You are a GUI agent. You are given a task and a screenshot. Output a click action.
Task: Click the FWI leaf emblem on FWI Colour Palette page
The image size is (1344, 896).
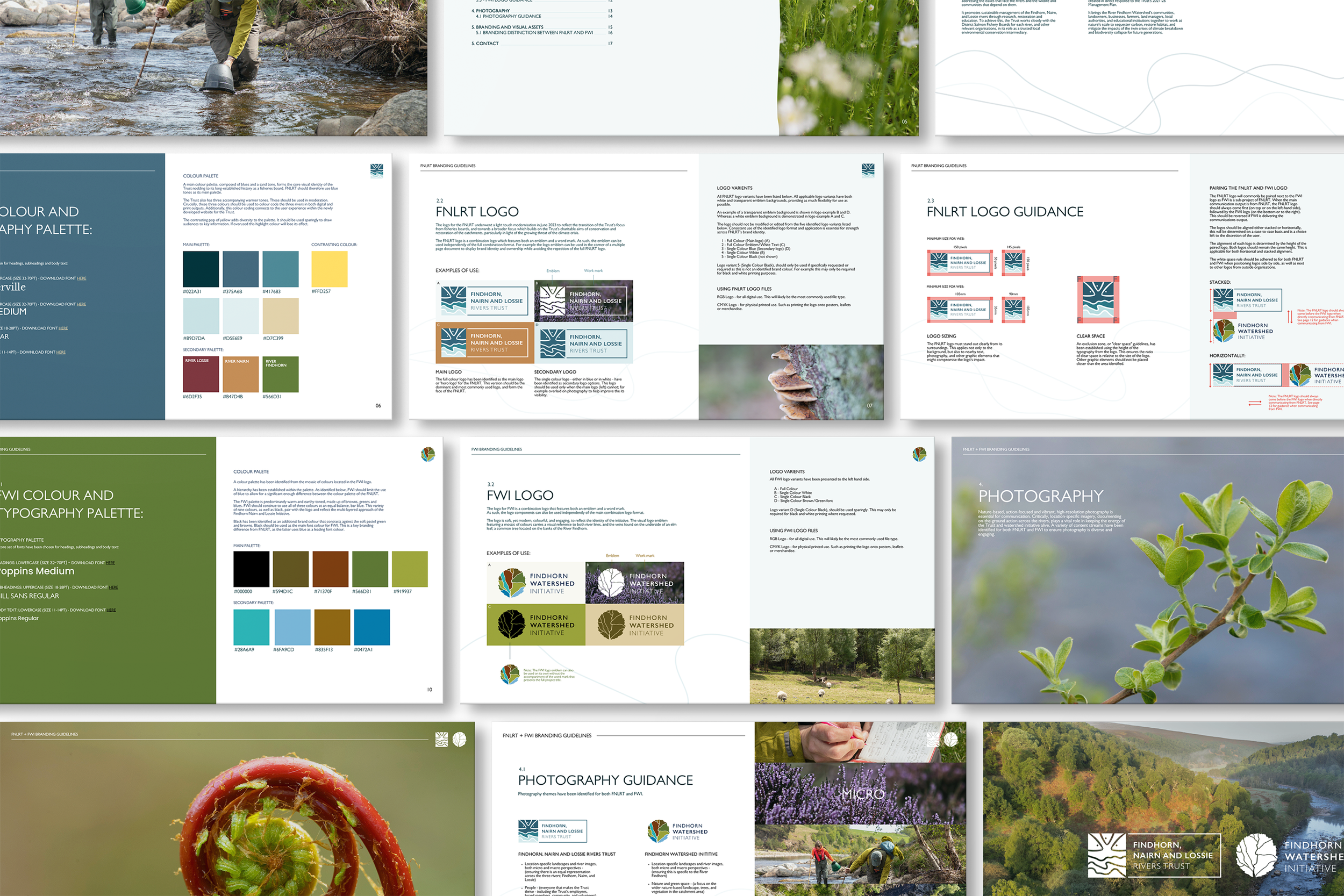click(x=428, y=454)
